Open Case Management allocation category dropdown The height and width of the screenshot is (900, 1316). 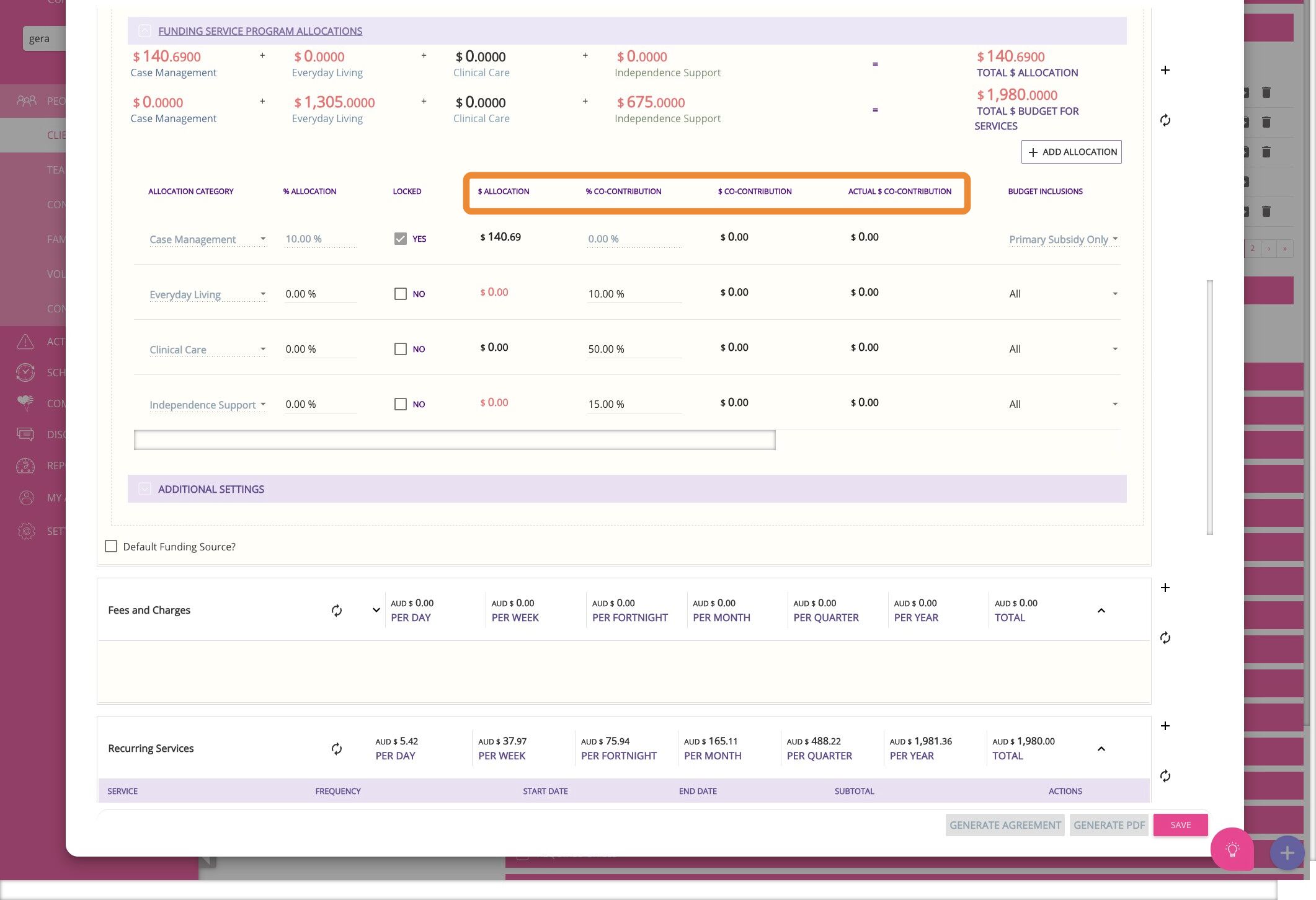pyautogui.click(x=207, y=239)
